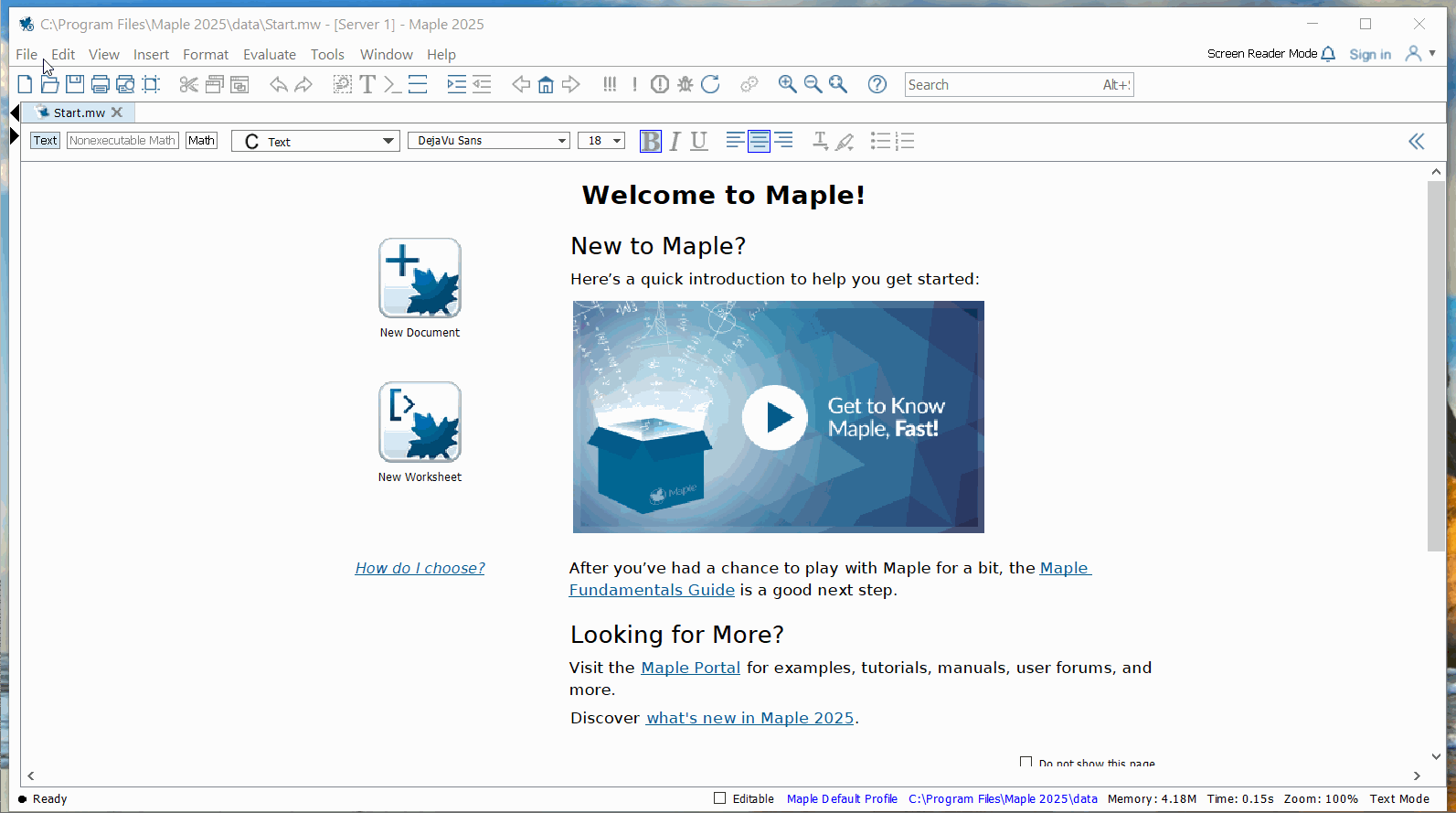Click in the Search input field
The height and width of the screenshot is (813, 1456).
1001,85
